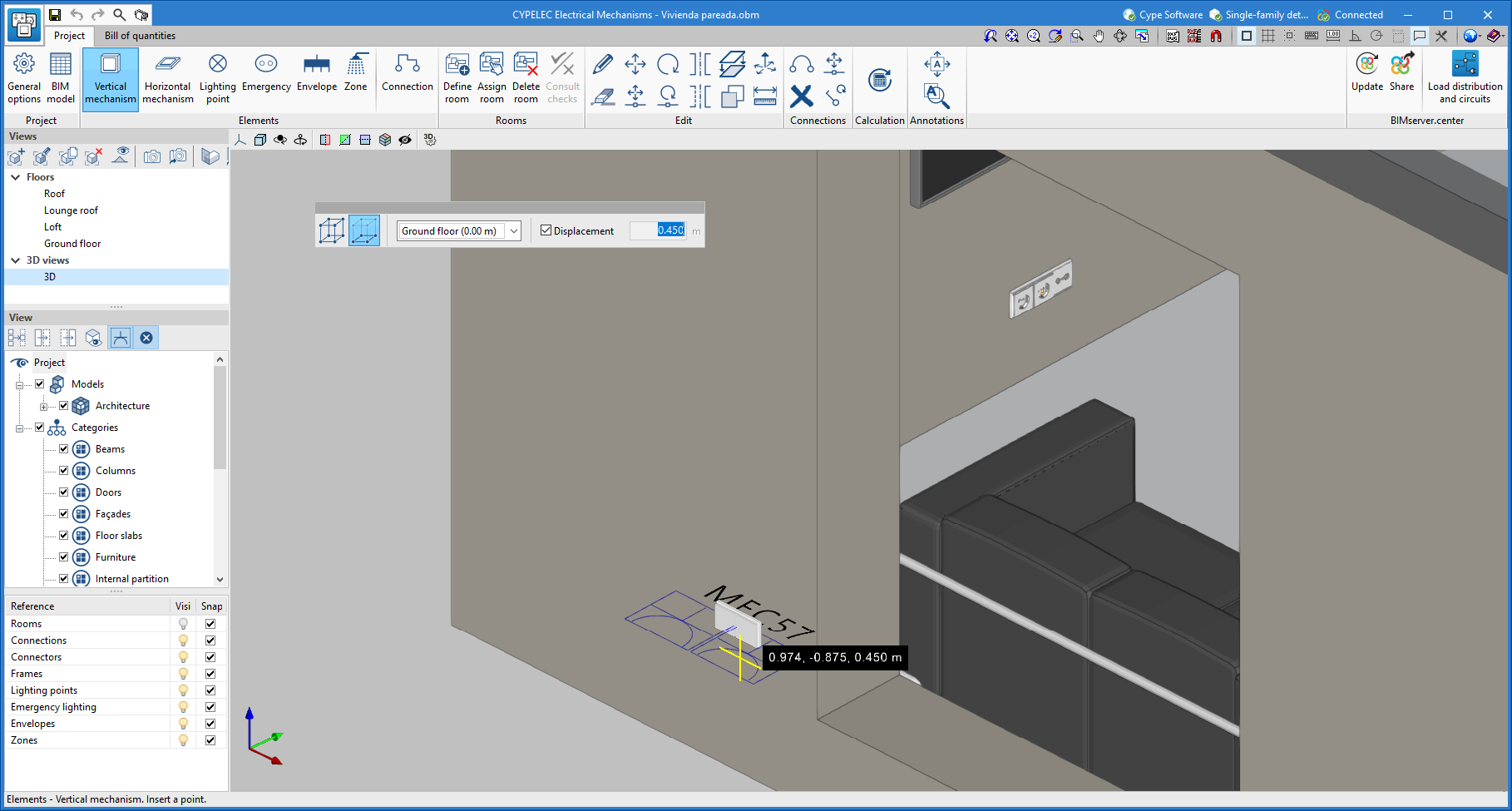Open the Ground floor level dropdown

(x=514, y=231)
